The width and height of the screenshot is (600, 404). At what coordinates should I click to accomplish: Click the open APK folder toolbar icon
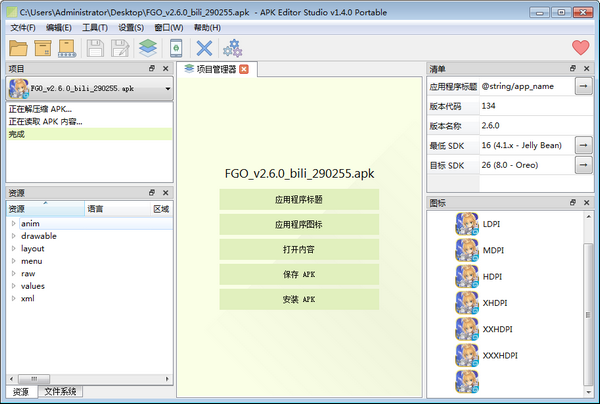[20, 48]
